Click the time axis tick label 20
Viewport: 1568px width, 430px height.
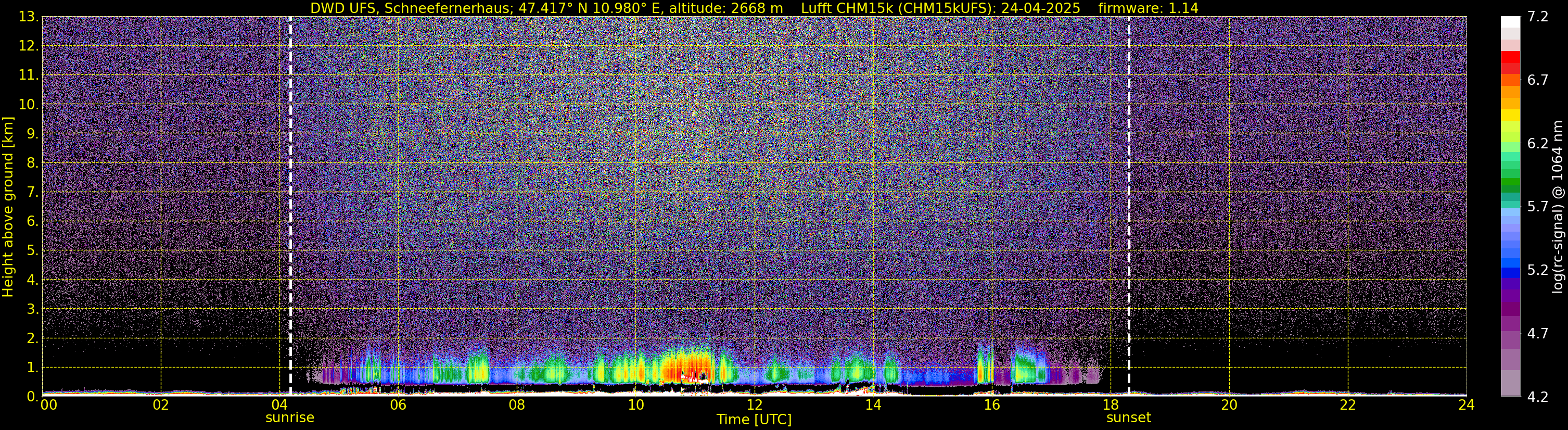(x=1229, y=405)
